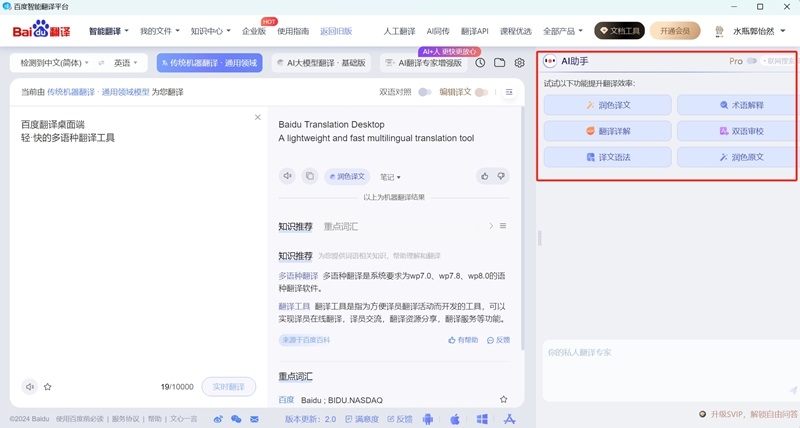Viewport: 800px width, 428px height.
Task: Click the AI panel divider handle
Action: tap(540, 238)
